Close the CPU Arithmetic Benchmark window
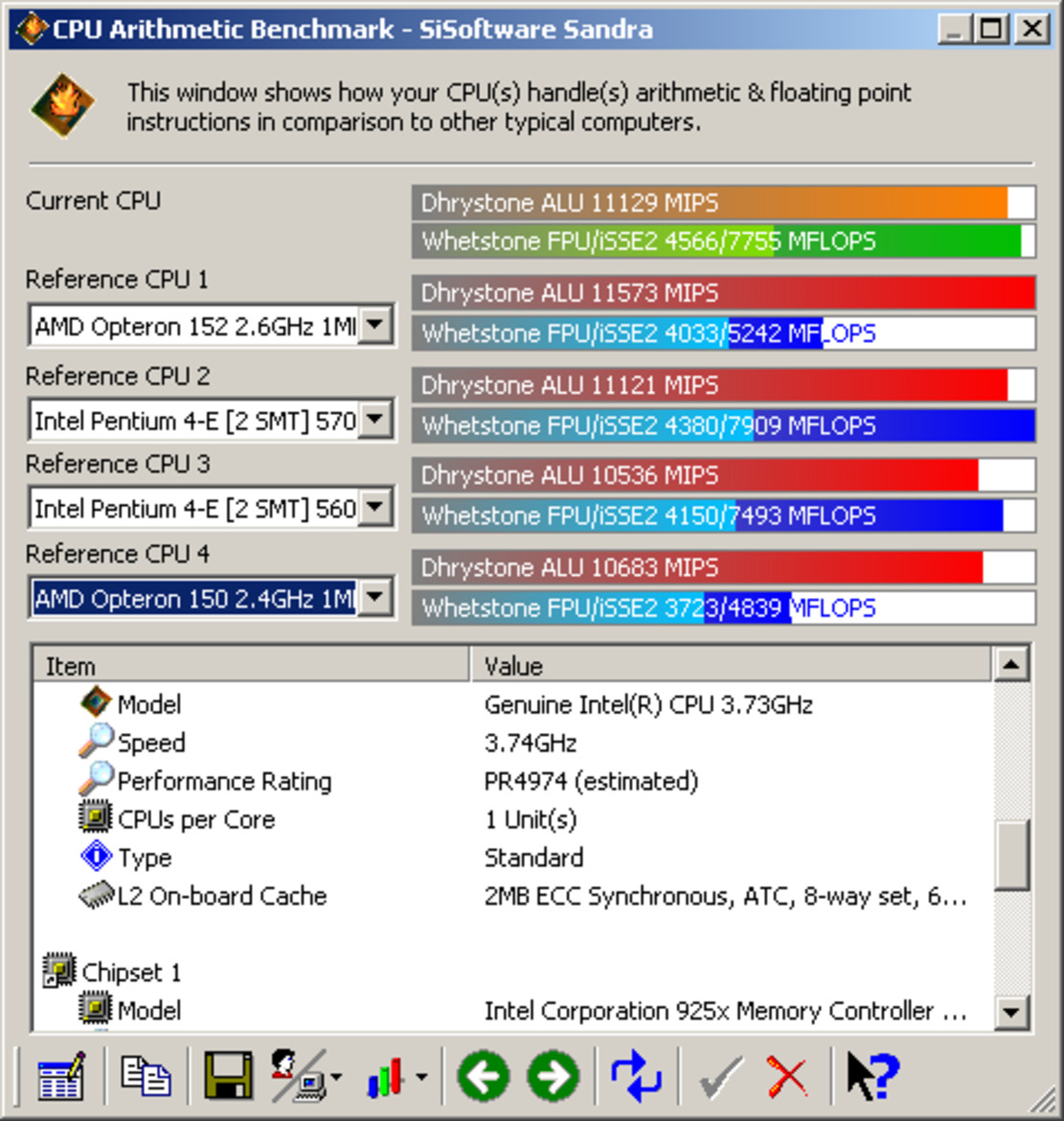 [x=1031, y=30]
